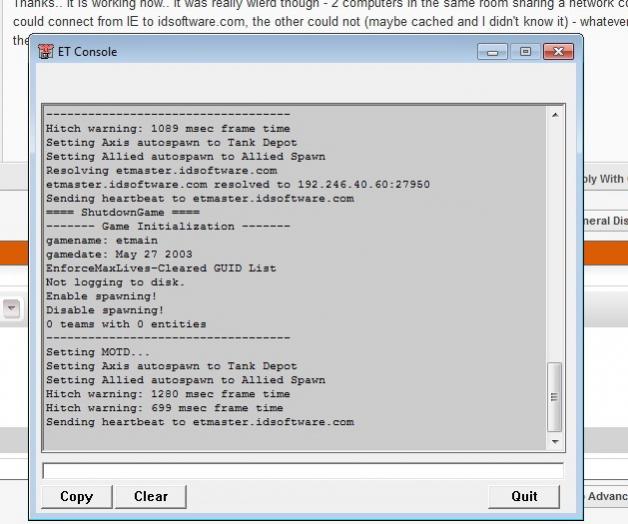Click the partially hidden Advanced button
628x524 pixels.
(x=606, y=496)
